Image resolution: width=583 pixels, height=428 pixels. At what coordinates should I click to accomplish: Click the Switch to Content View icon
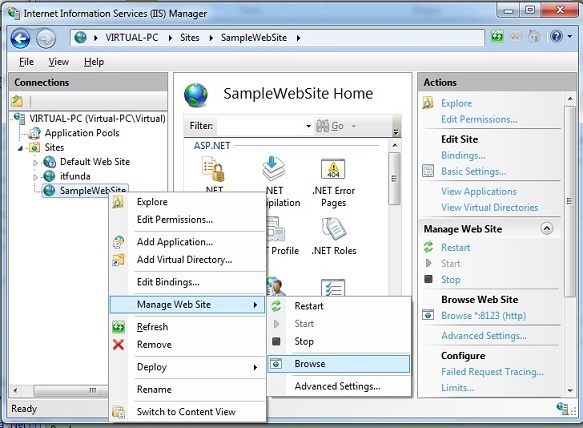(118, 412)
